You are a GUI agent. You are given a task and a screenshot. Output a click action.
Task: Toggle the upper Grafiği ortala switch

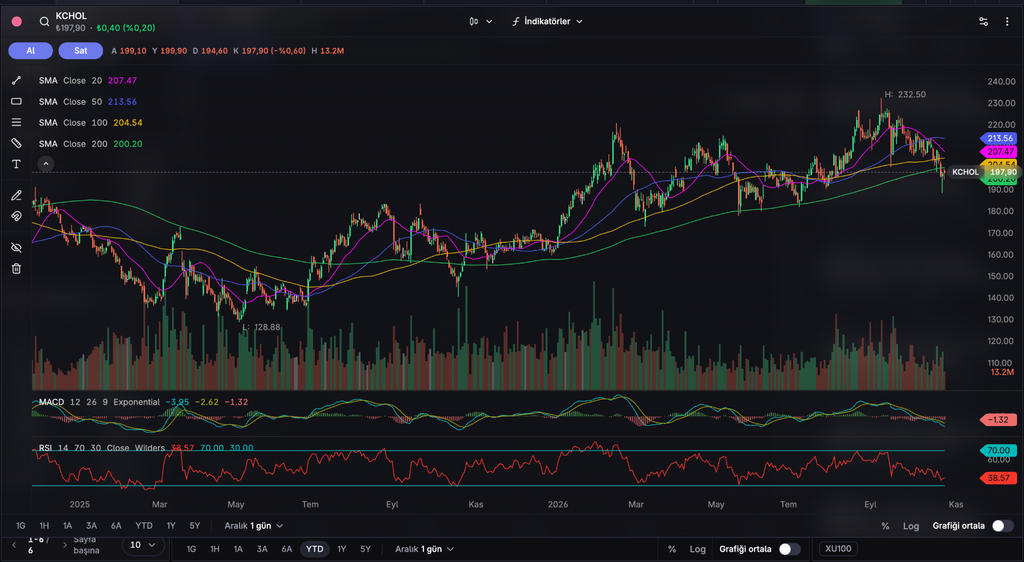click(1002, 525)
